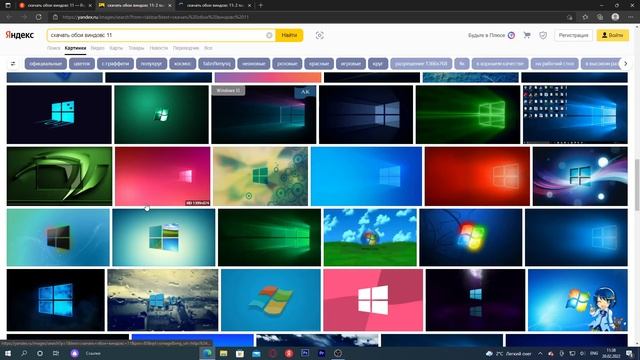The height and width of the screenshot is (360, 640).
Task: Switch to the Видео tab
Action: pos(97,48)
